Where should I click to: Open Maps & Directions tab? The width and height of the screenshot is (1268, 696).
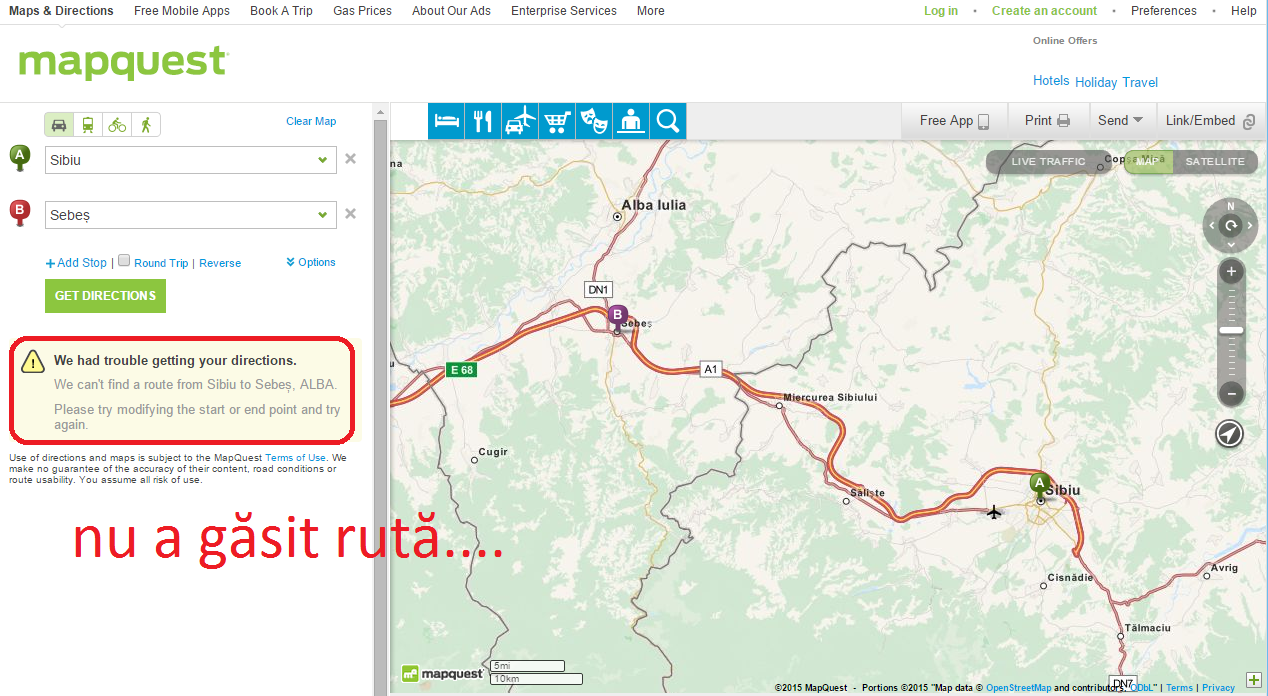coord(61,11)
